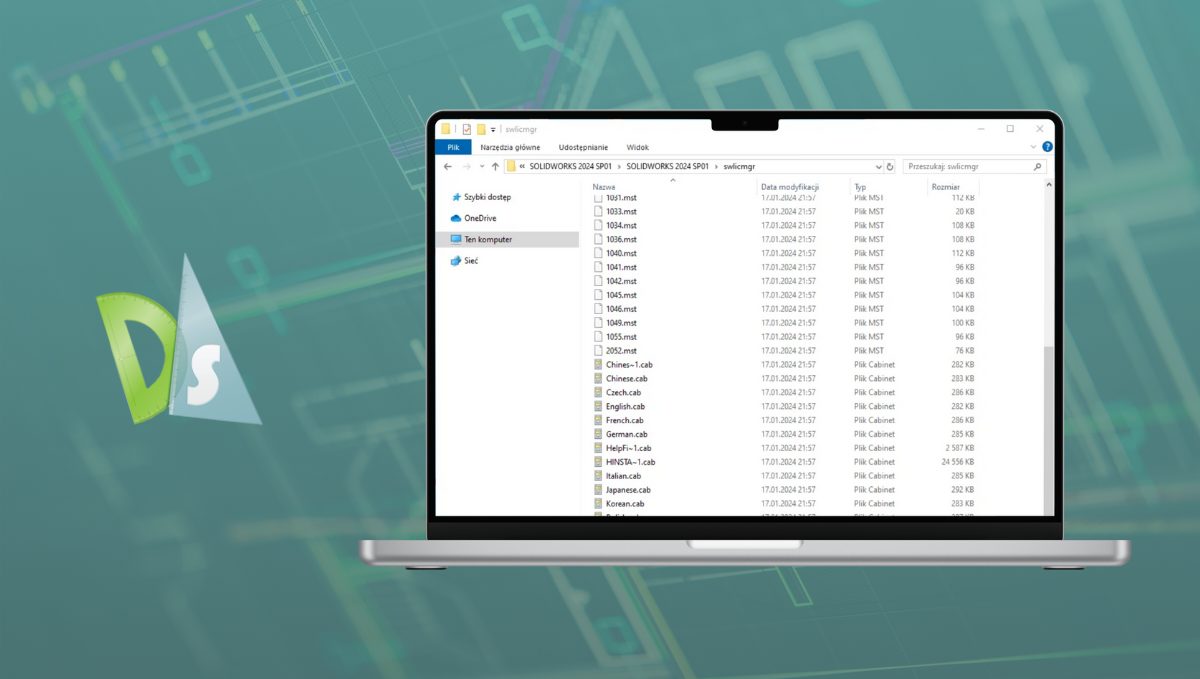Go up one folder level arrow
Viewport: 1200px width, 679px height.
pos(495,167)
